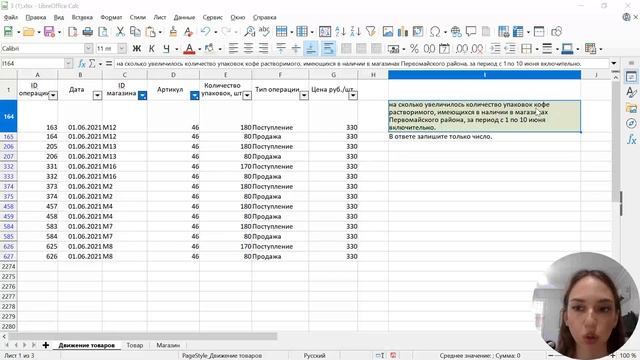This screenshot has height=360, width=640.
Task: Click the Sum sigma icon in formula bar
Action: 92,64
